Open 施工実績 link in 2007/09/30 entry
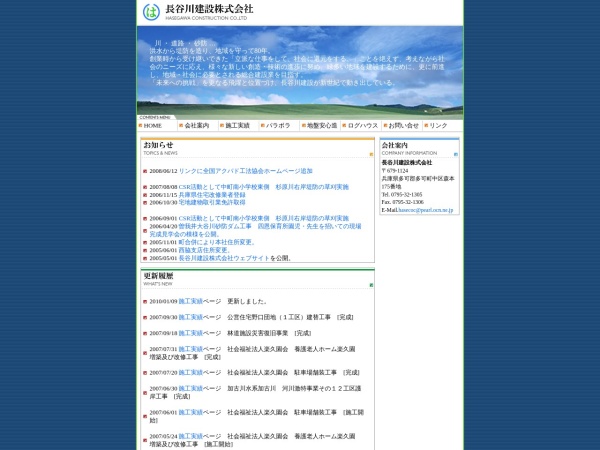The width and height of the screenshot is (600, 450). pyautogui.click(x=191, y=317)
